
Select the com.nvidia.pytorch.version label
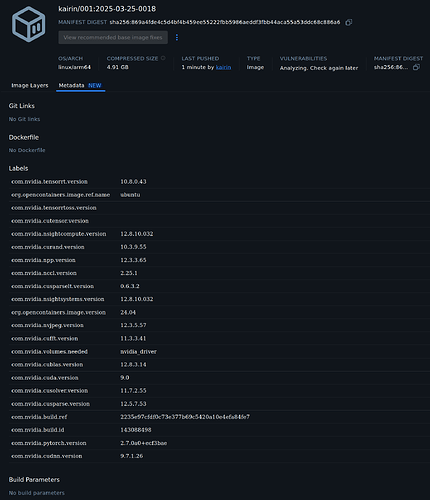[49, 443]
